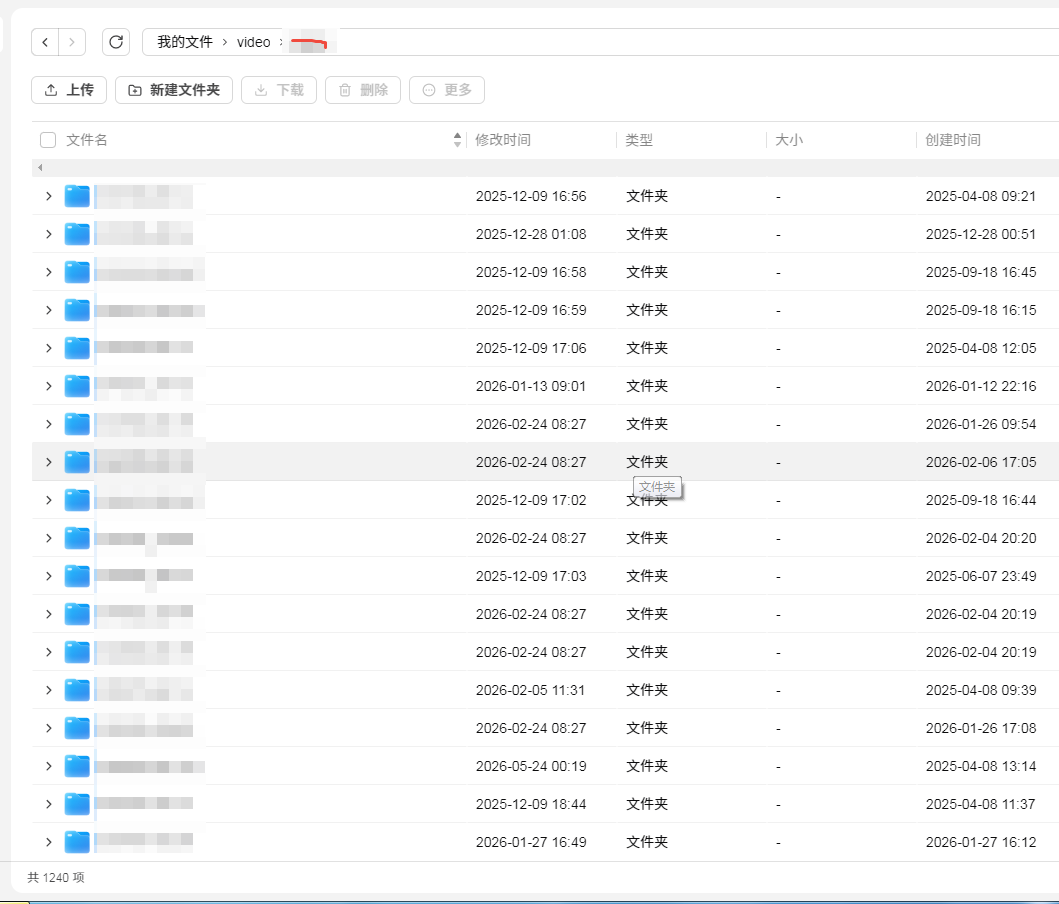
Task: Open folder icon in the 2025-12-28 01:08 row
Action: pyautogui.click(x=77, y=234)
